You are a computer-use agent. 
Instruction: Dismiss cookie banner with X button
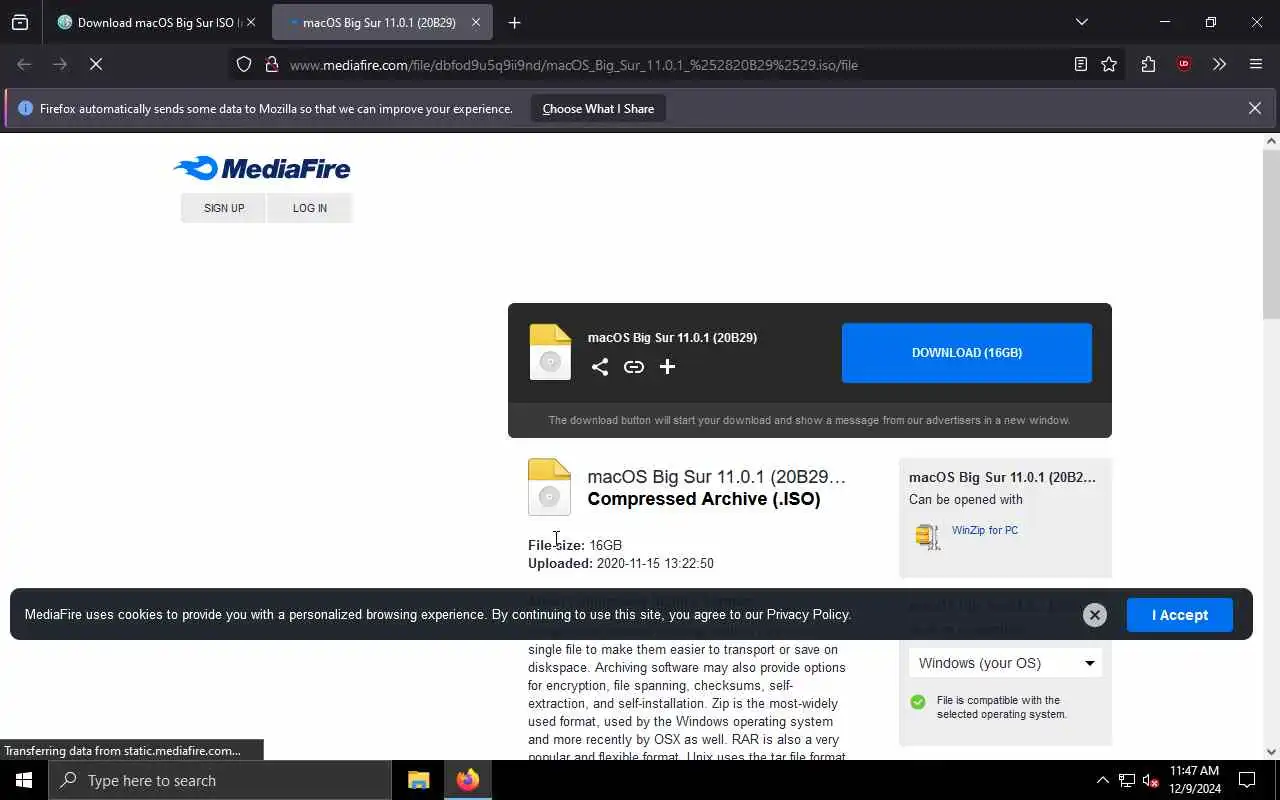tap(1095, 615)
